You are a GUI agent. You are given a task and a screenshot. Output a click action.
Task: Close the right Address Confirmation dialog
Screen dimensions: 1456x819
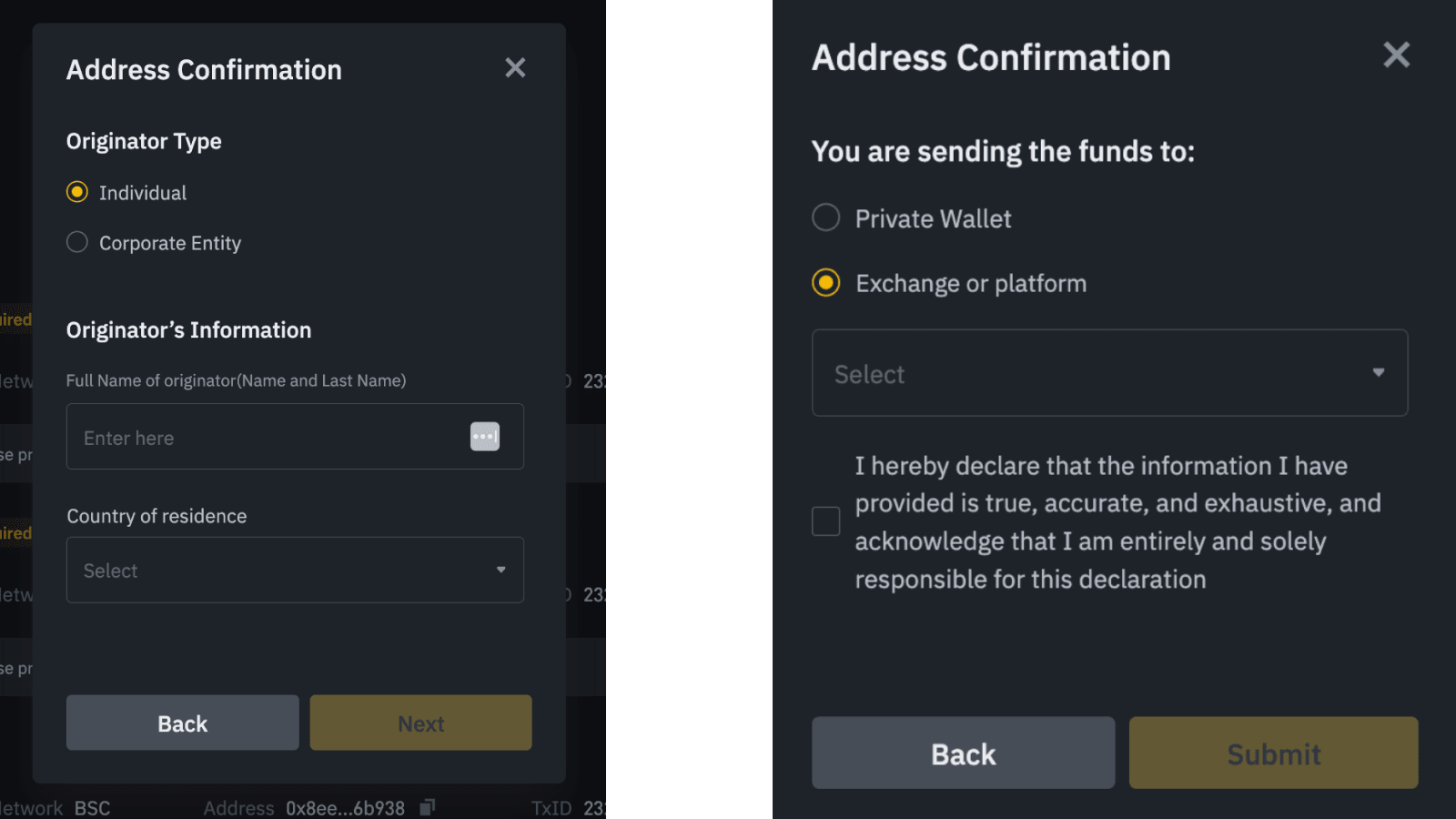[x=1396, y=56]
